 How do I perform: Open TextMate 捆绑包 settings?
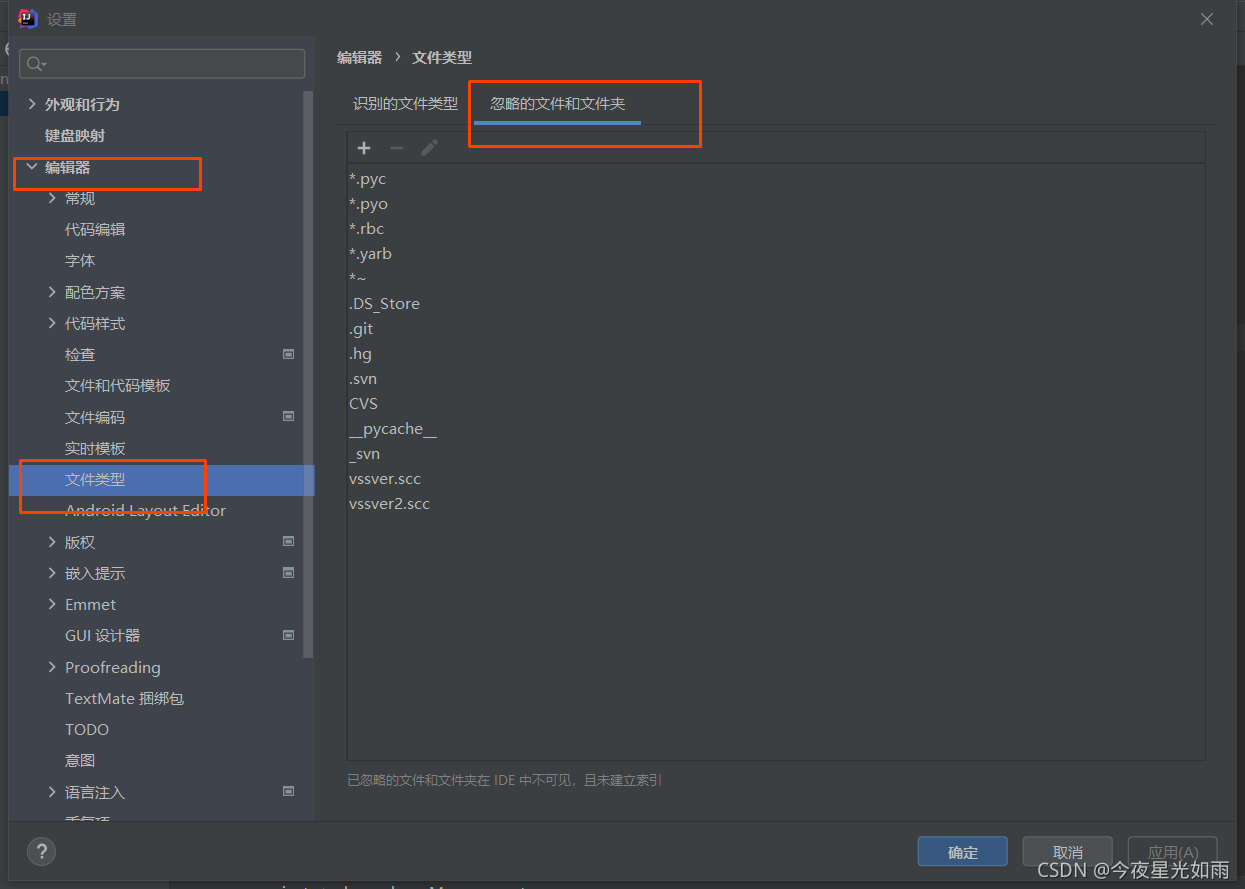[x=124, y=698]
